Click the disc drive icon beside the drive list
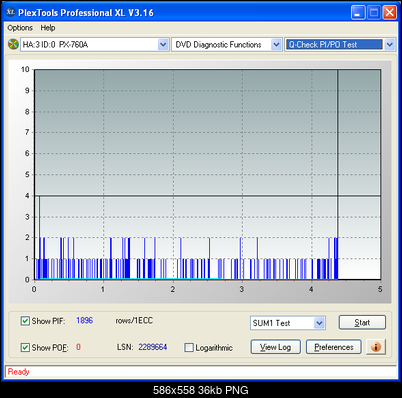 [13, 44]
